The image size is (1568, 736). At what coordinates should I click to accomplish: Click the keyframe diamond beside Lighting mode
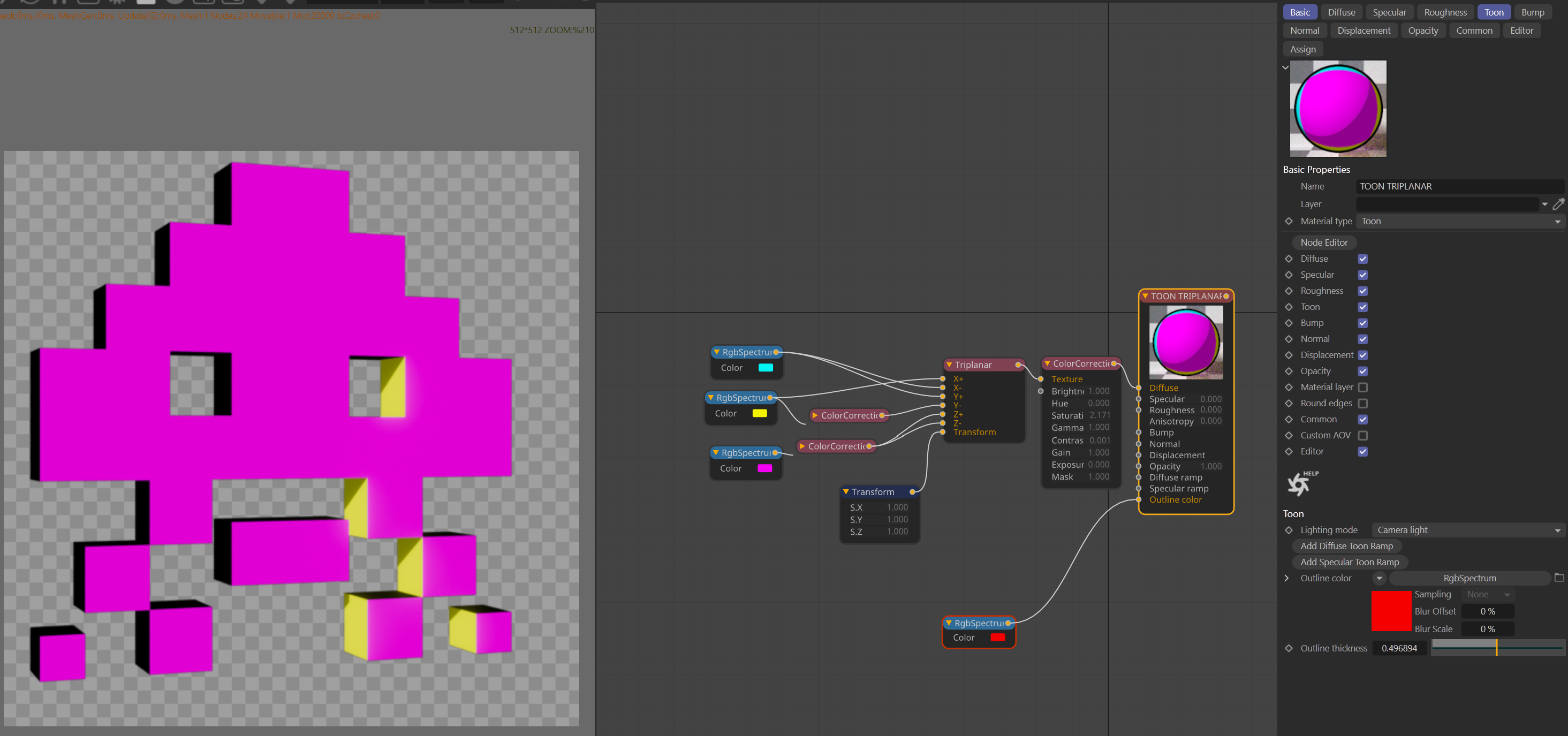pos(1289,530)
